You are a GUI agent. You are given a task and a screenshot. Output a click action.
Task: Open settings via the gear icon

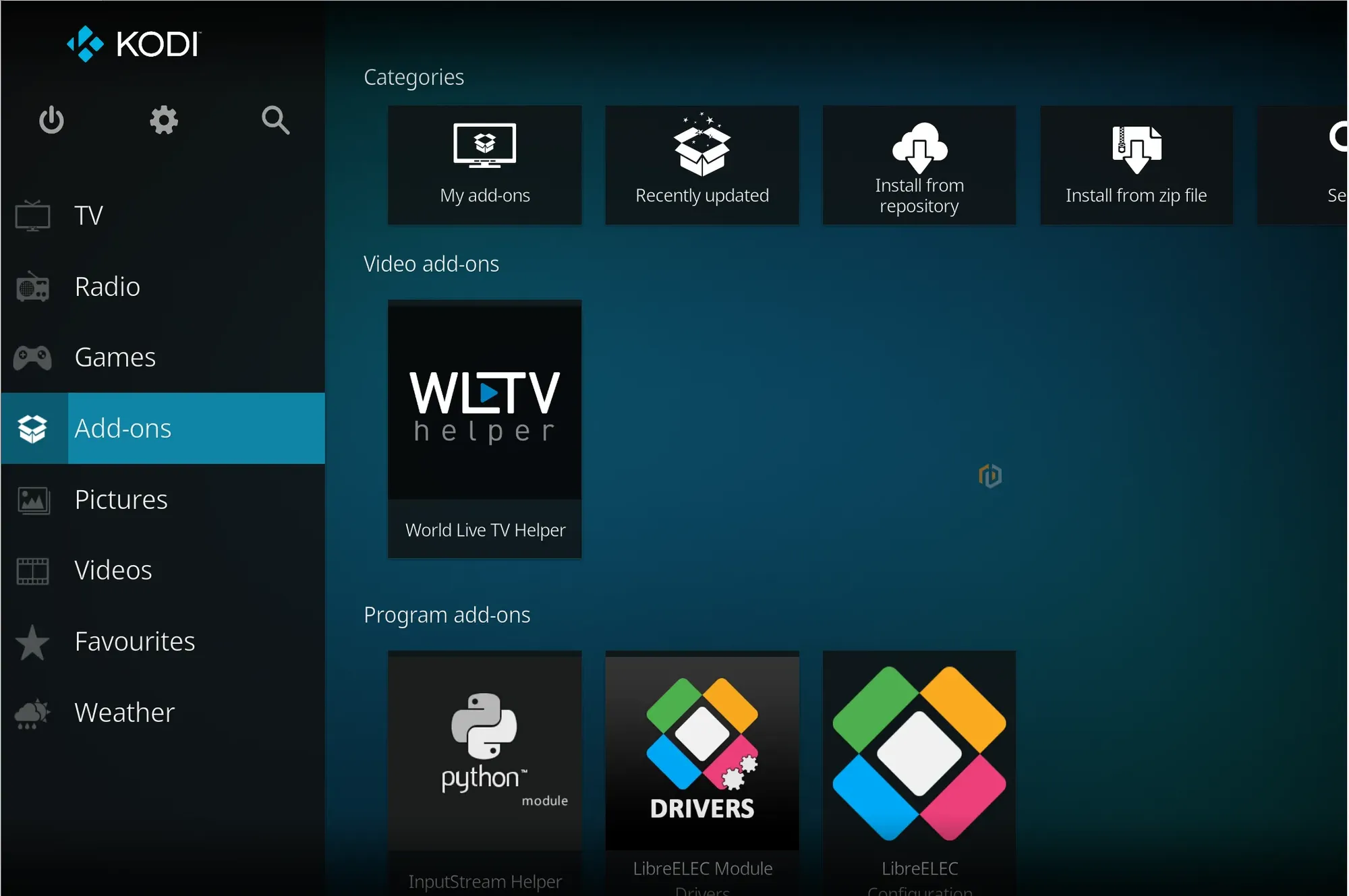[164, 121]
